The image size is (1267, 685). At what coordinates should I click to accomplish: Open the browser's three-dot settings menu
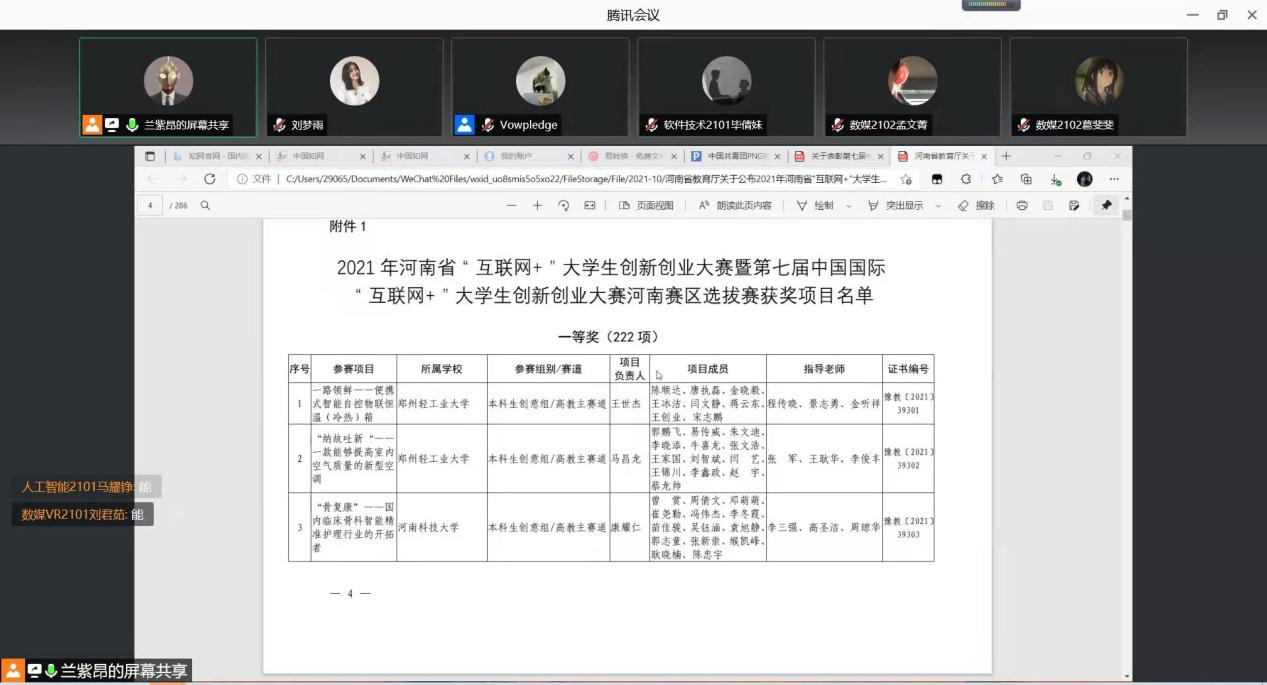[1114, 179]
